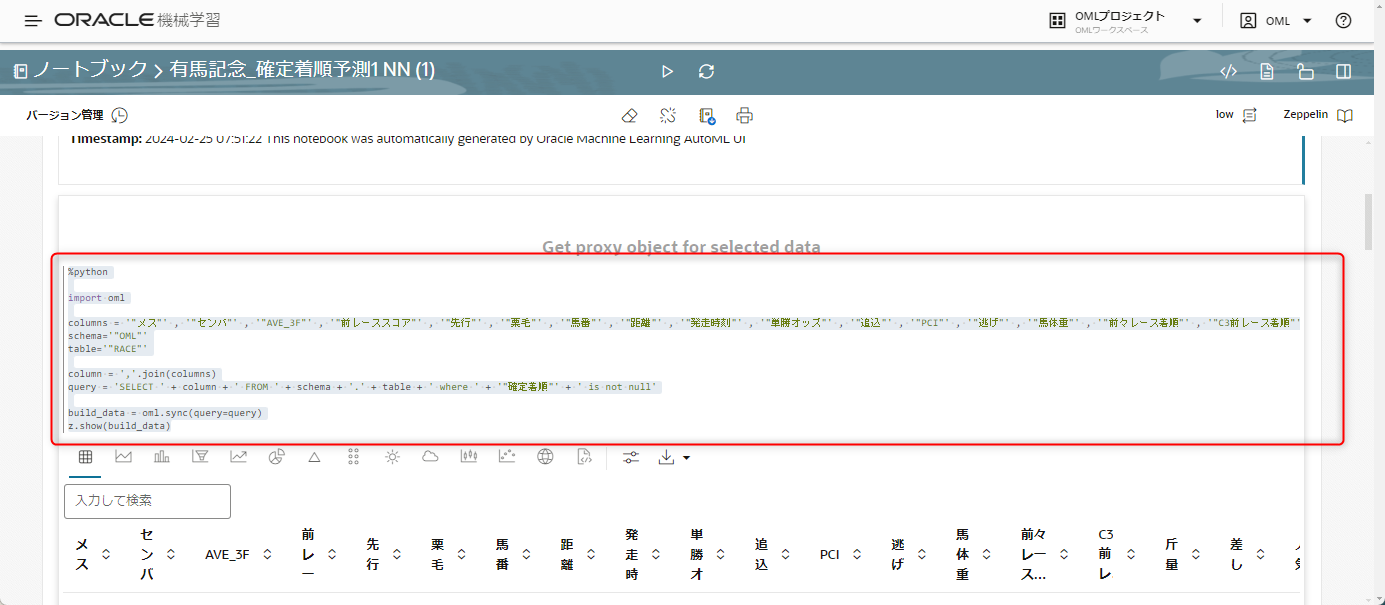1385x605 pixels.
Task: Click the 入力して検索 search field
Action: click(x=147, y=501)
